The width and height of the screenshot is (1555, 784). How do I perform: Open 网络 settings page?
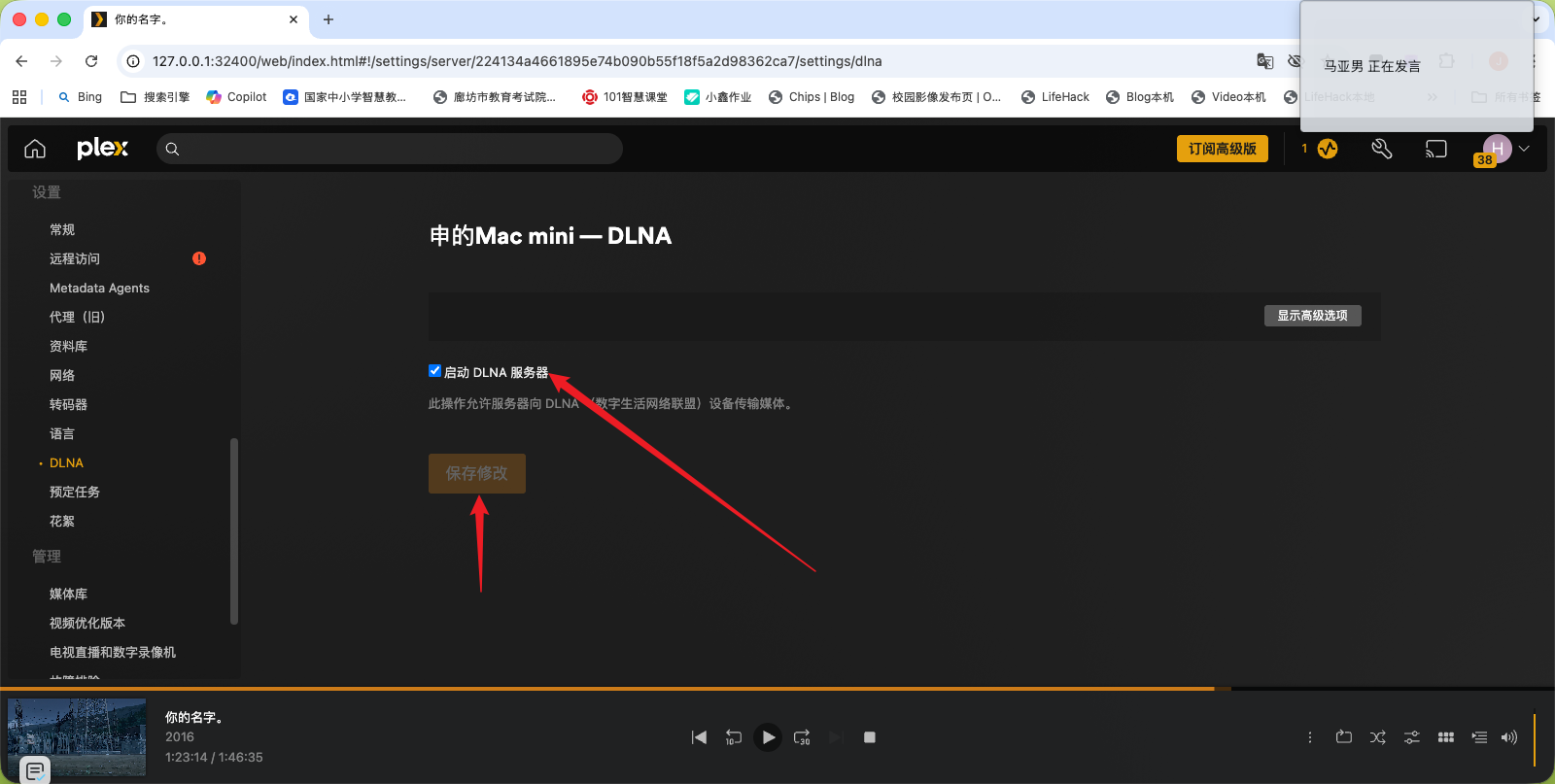pos(62,375)
